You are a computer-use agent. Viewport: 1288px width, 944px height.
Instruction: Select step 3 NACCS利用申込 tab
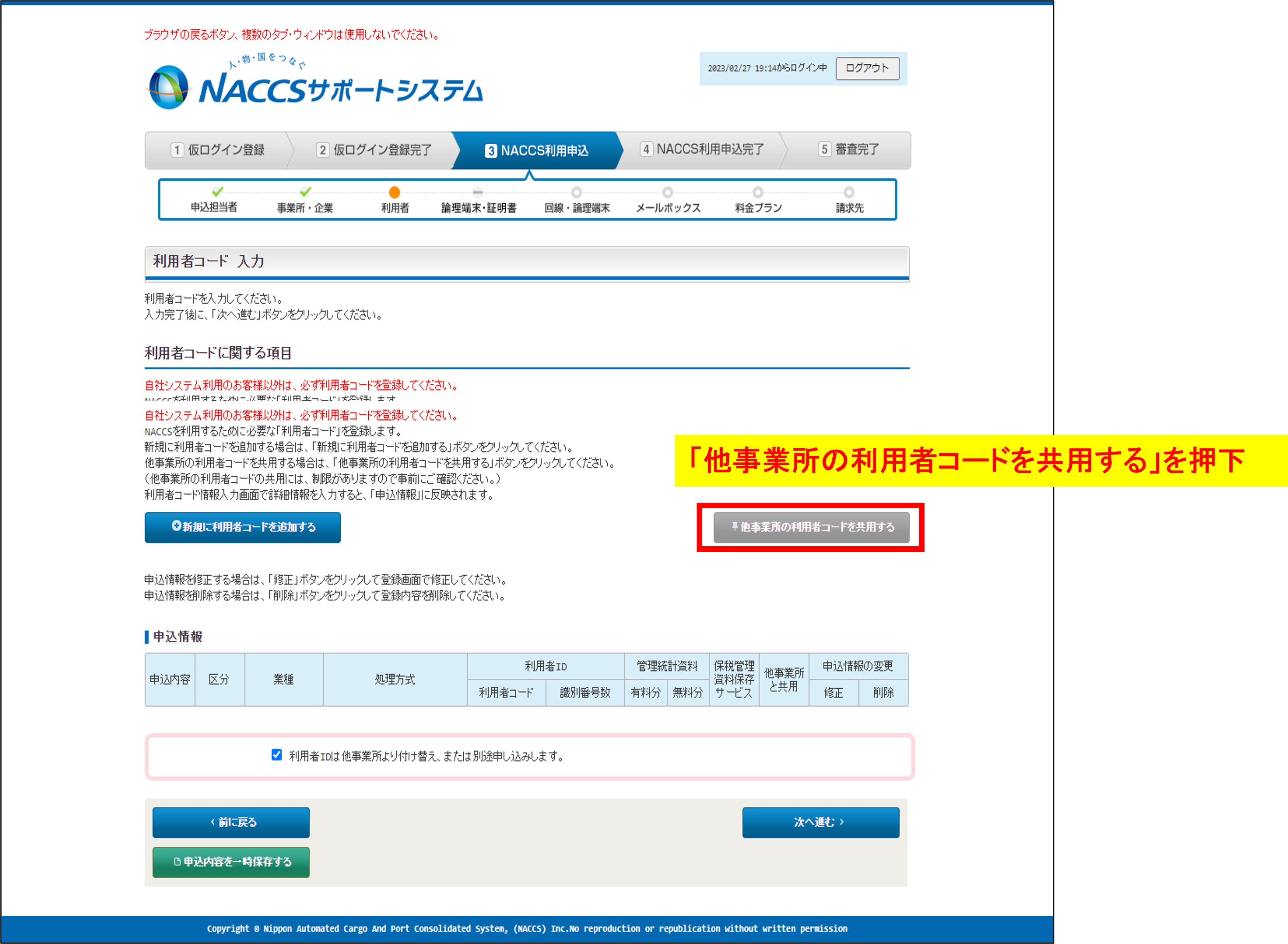pyautogui.click(x=537, y=151)
